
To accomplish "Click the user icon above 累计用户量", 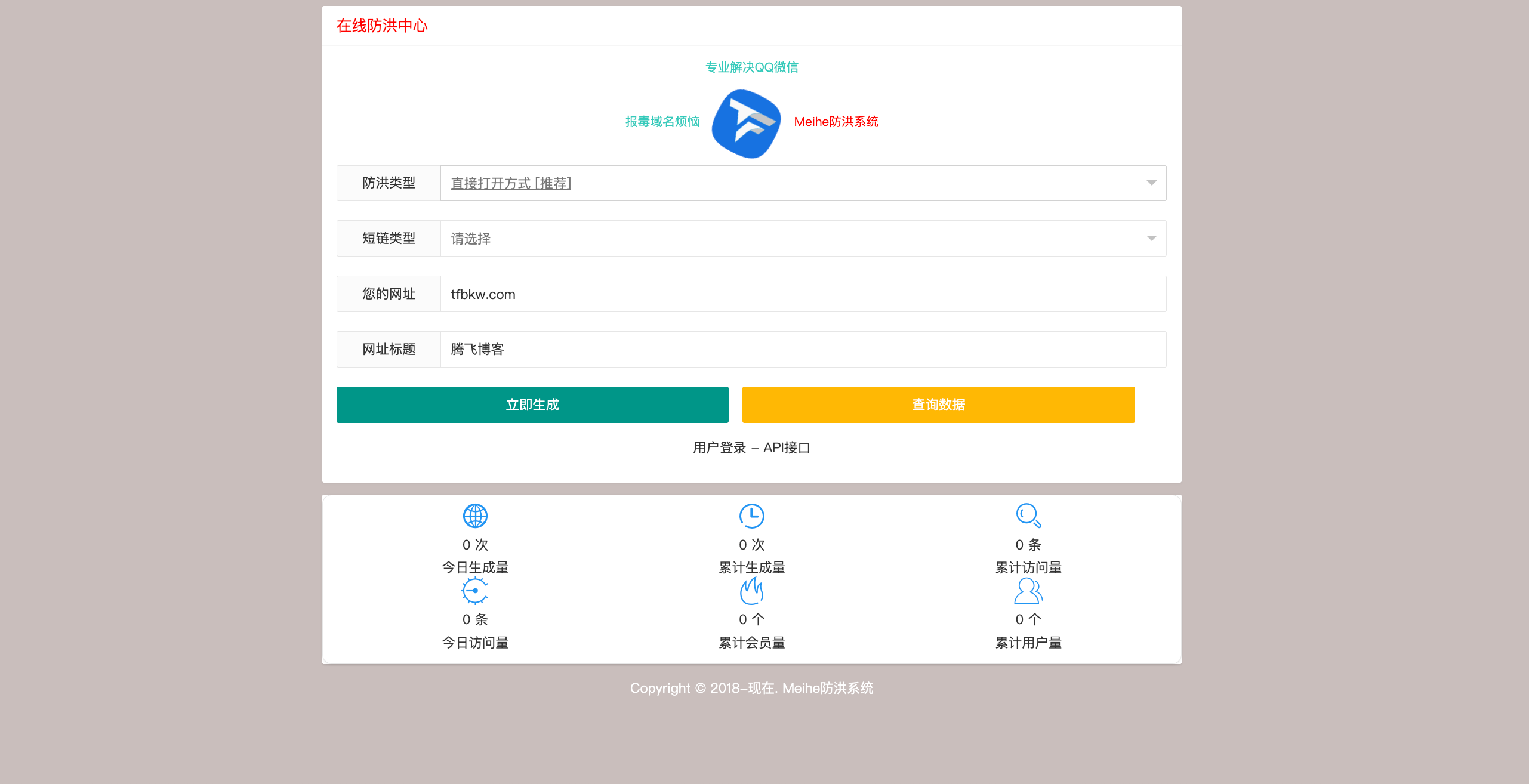I will click(1028, 591).
